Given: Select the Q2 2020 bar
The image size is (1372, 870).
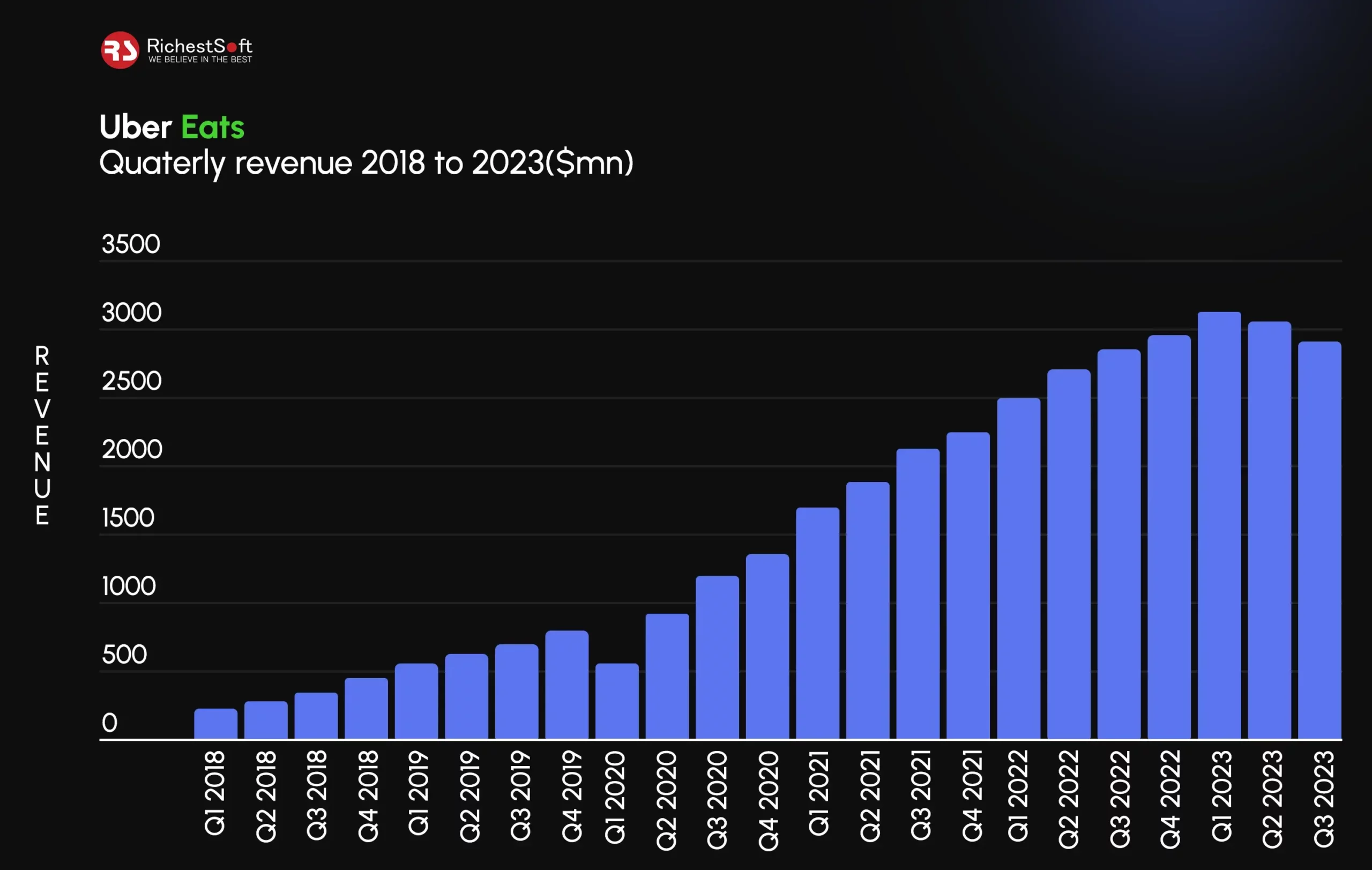Looking at the screenshot, I should coord(667,676).
